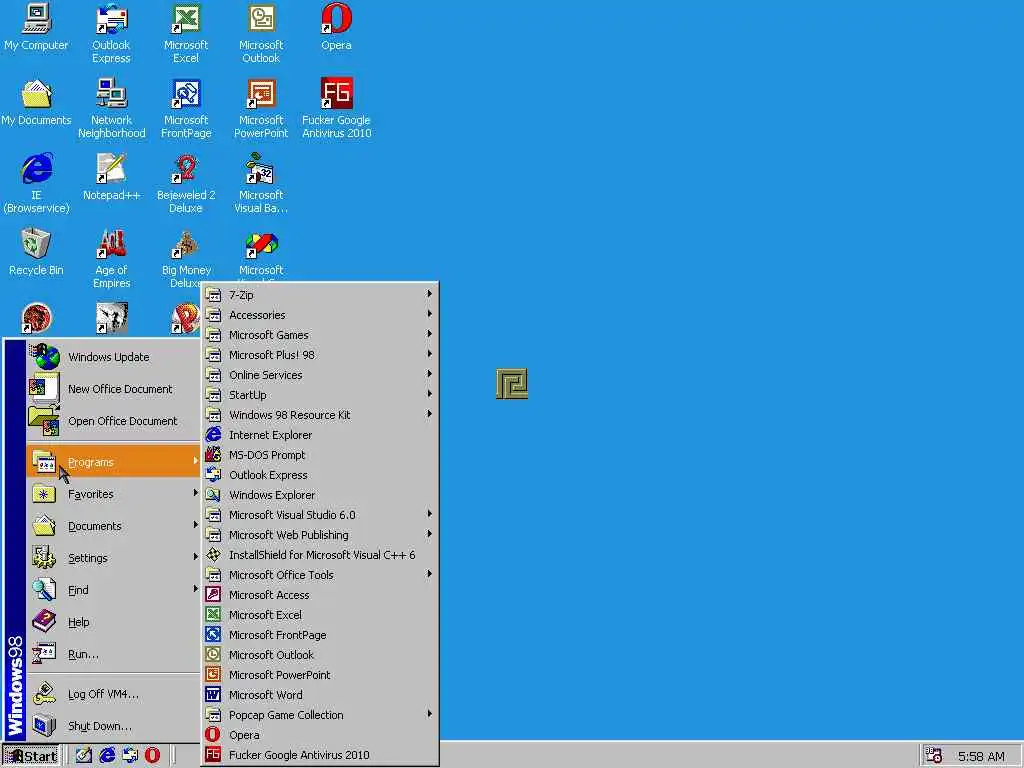Launch Microsoft Access from the Programs menu
Screen dimensions: 1024x768
pos(320,596)
